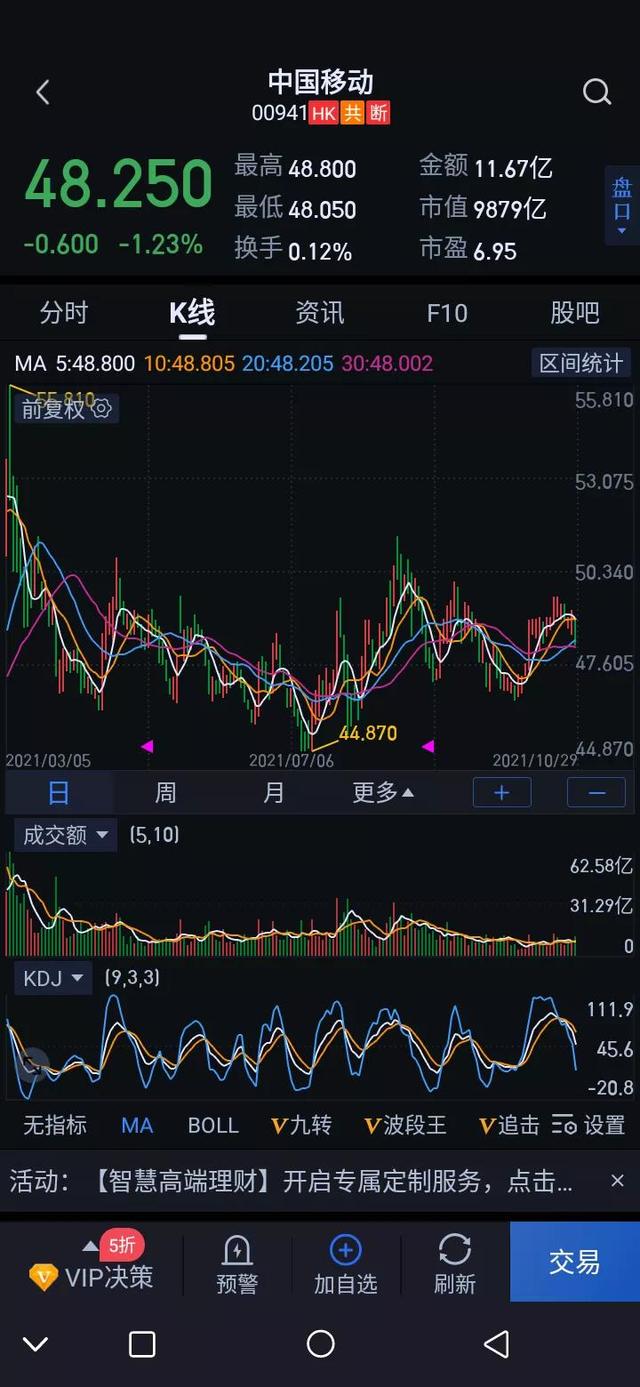640x1387 pixels.
Task: Tap the current price 48.250
Action: 118,185
